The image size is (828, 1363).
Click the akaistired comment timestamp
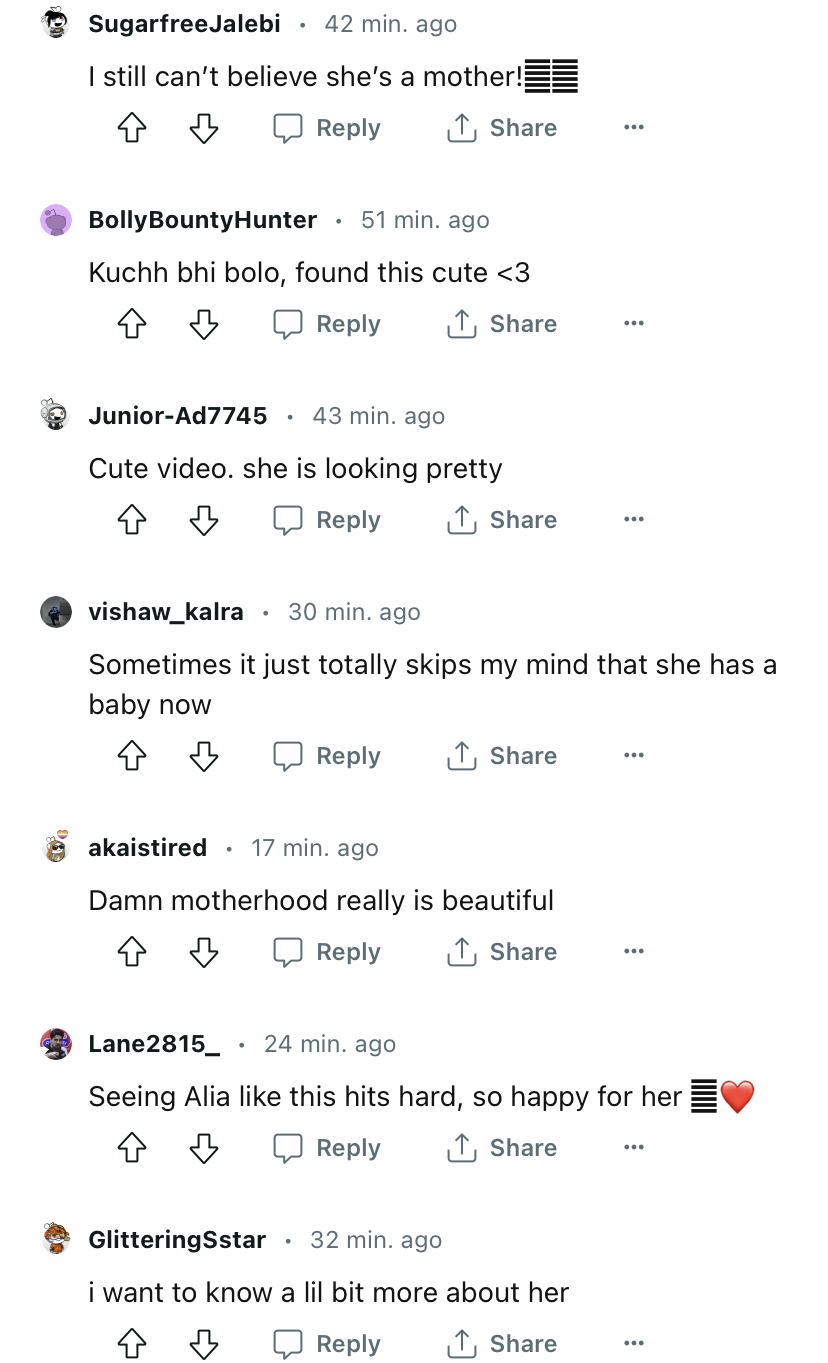click(315, 848)
